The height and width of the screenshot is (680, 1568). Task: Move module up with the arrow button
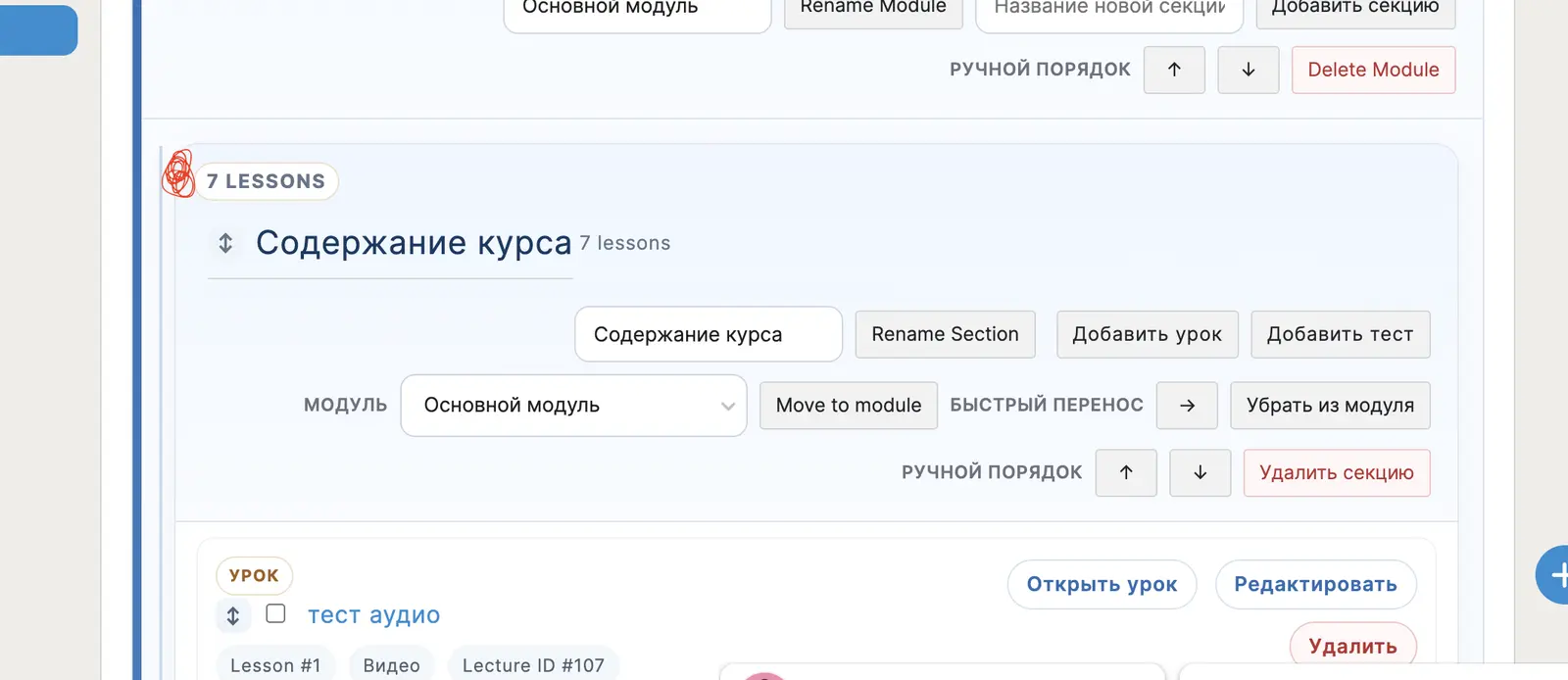(1174, 70)
